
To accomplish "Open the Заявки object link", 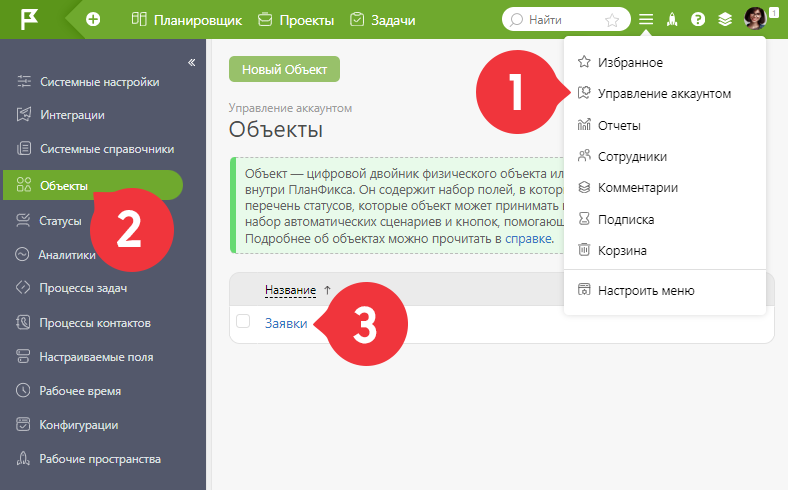I will [x=286, y=323].
